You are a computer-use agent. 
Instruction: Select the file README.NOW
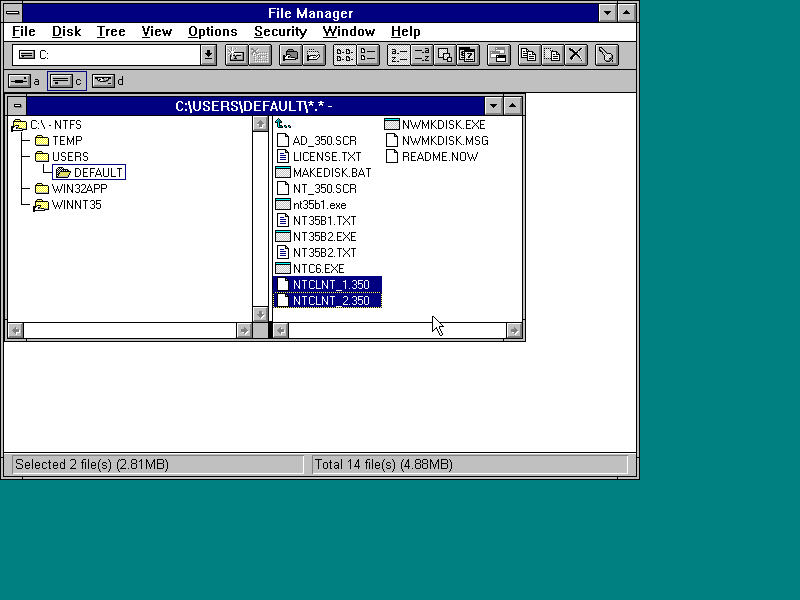432,157
